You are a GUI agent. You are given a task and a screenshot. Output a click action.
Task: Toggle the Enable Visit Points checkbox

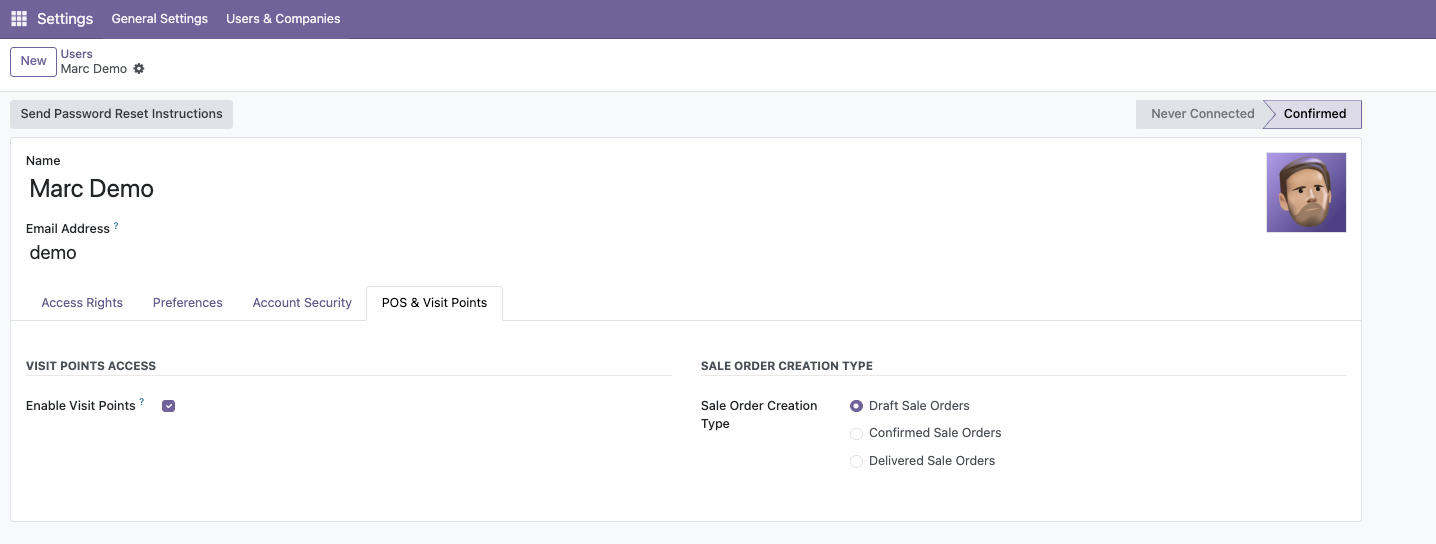[x=168, y=406]
